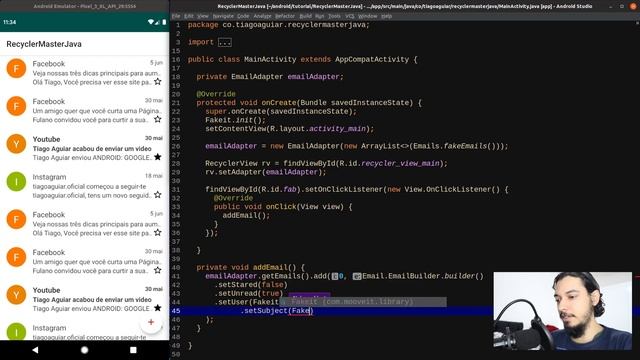Image resolution: width=640 pixels, height=360 pixels.
Task: Click the fakeEmails() method reference
Action: pyautogui.click(x=469, y=146)
